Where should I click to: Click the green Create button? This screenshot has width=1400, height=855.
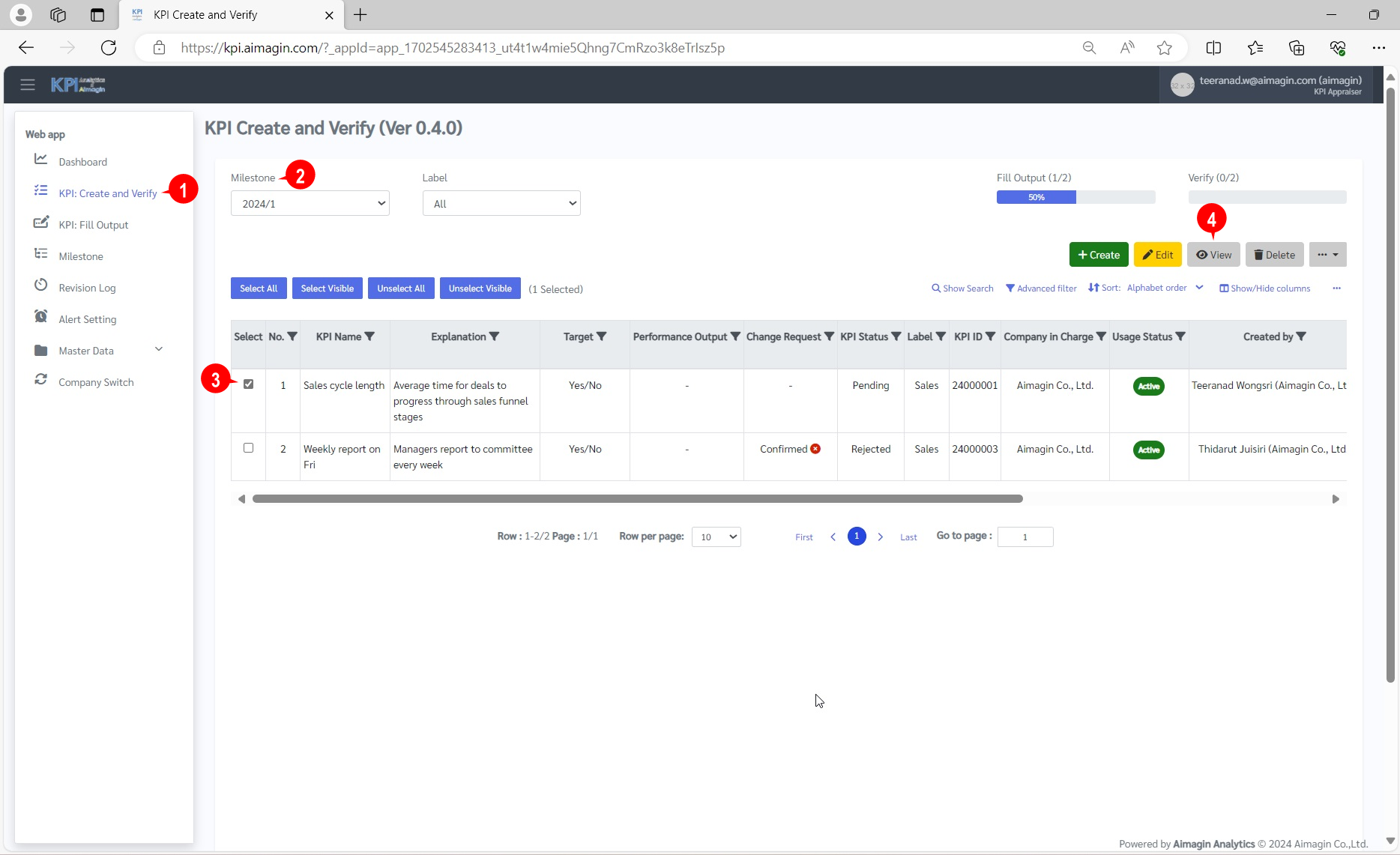pos(1098,255)
